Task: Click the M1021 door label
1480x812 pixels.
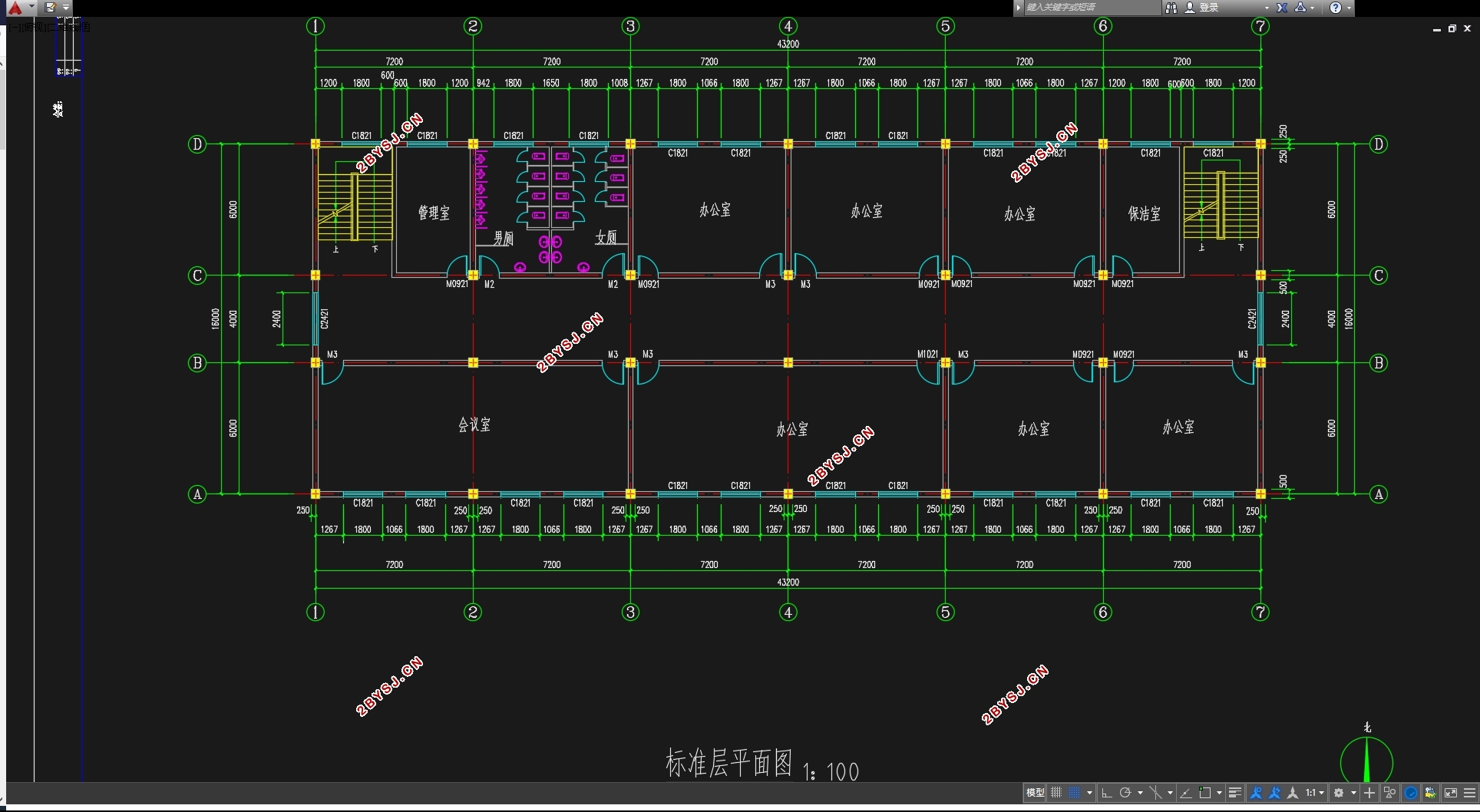Action: pos(927,354)
